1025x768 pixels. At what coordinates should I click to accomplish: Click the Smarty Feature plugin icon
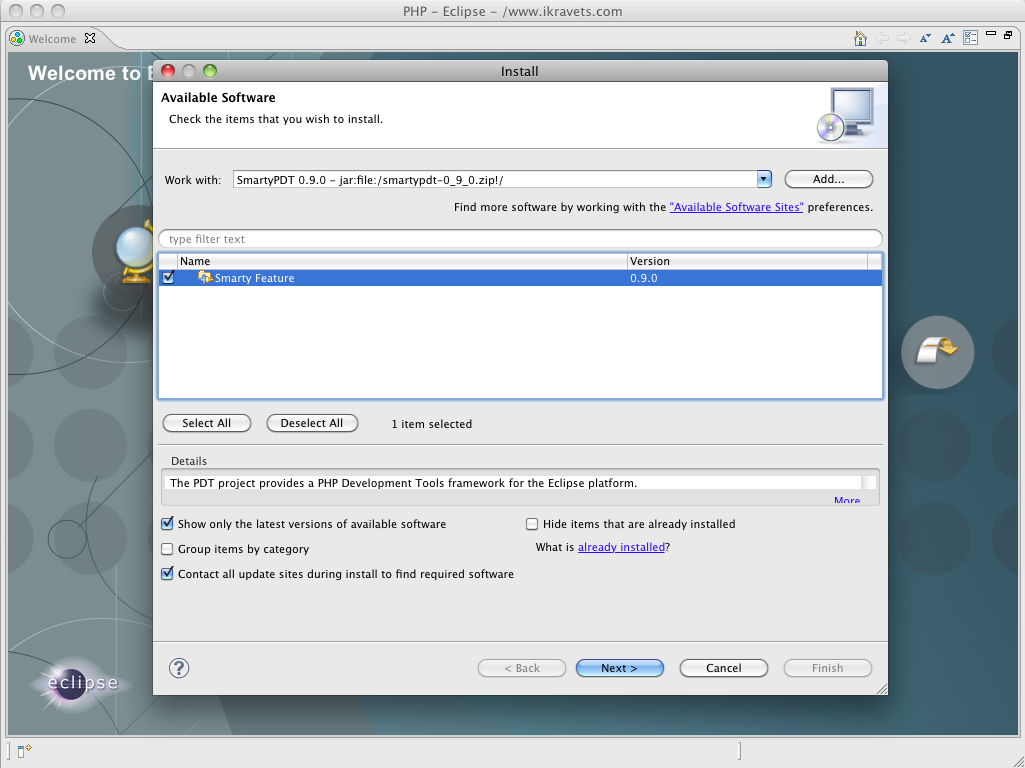tap(205, 277)
